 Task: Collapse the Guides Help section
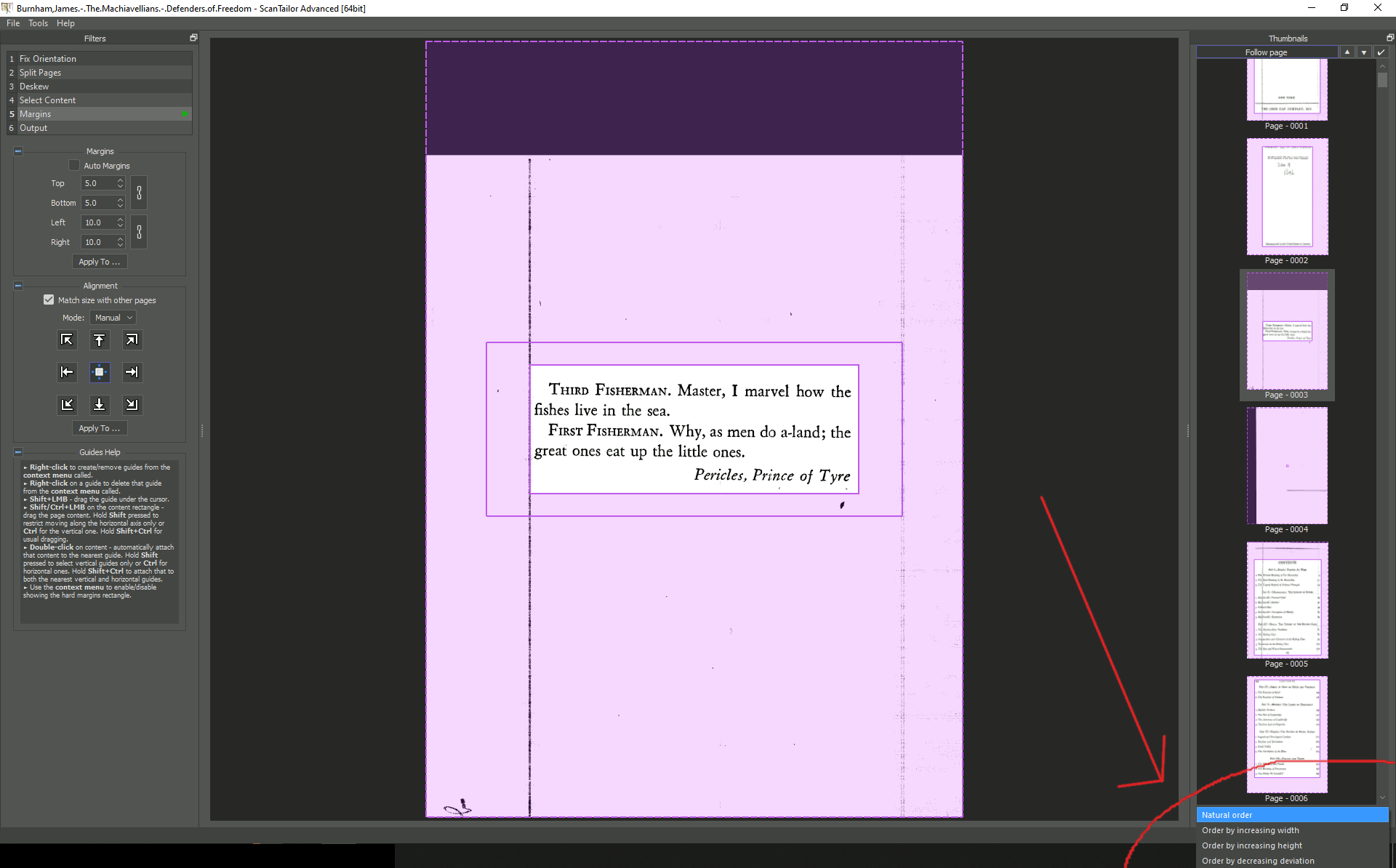[18, 452]
